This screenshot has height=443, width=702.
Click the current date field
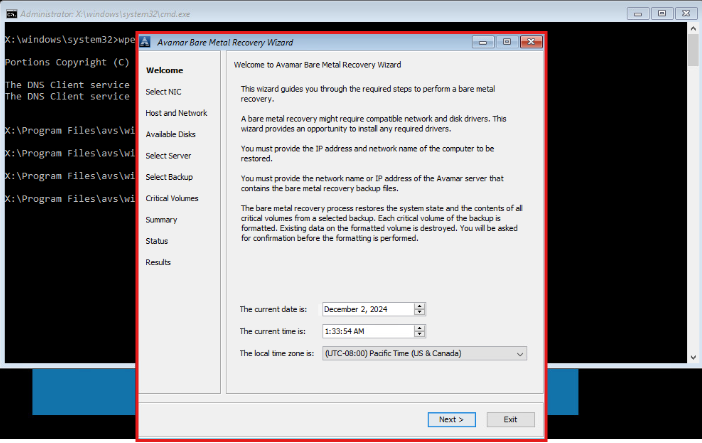(368, 309)
